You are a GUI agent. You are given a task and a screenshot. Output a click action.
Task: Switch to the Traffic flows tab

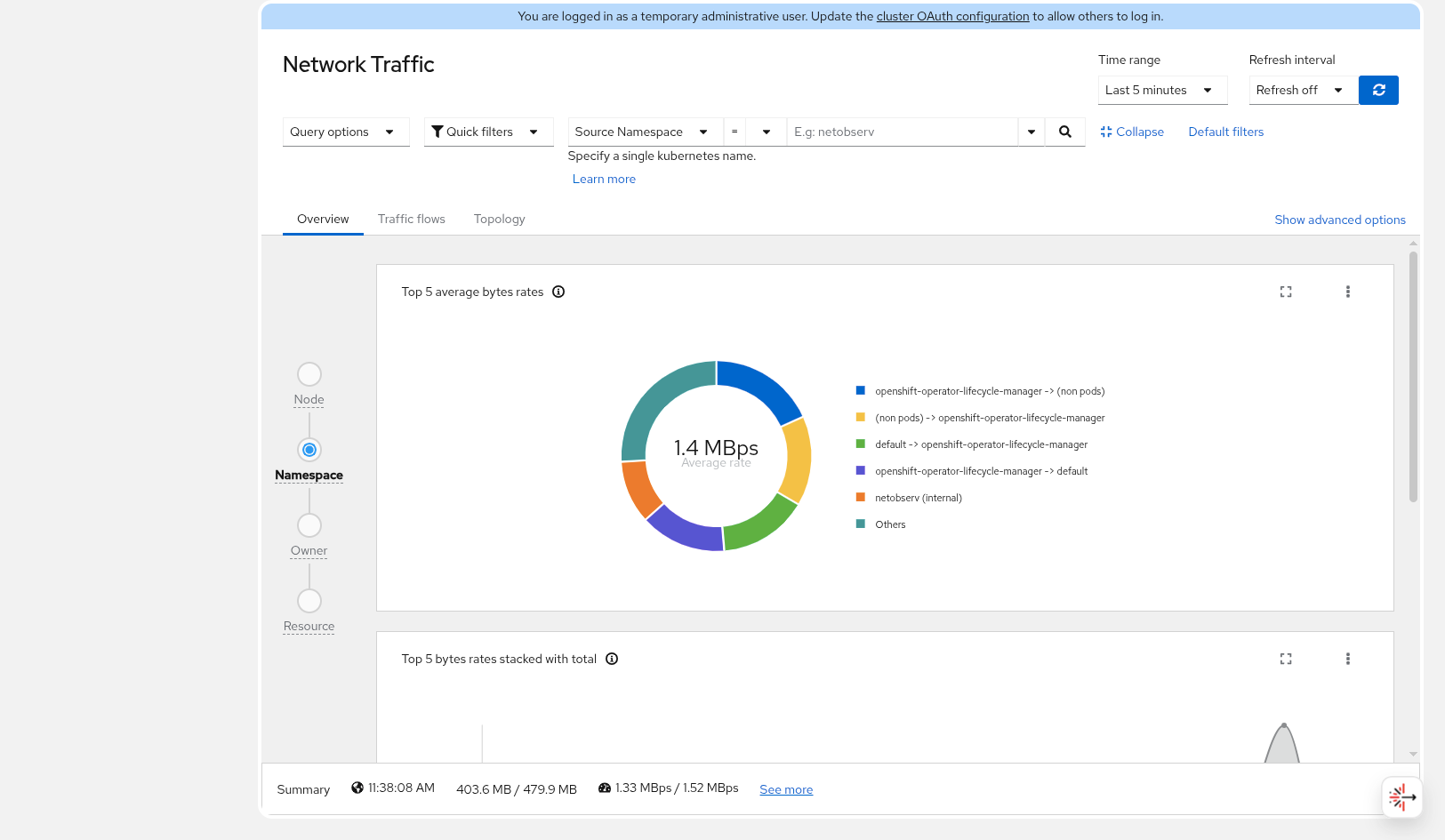411,219
